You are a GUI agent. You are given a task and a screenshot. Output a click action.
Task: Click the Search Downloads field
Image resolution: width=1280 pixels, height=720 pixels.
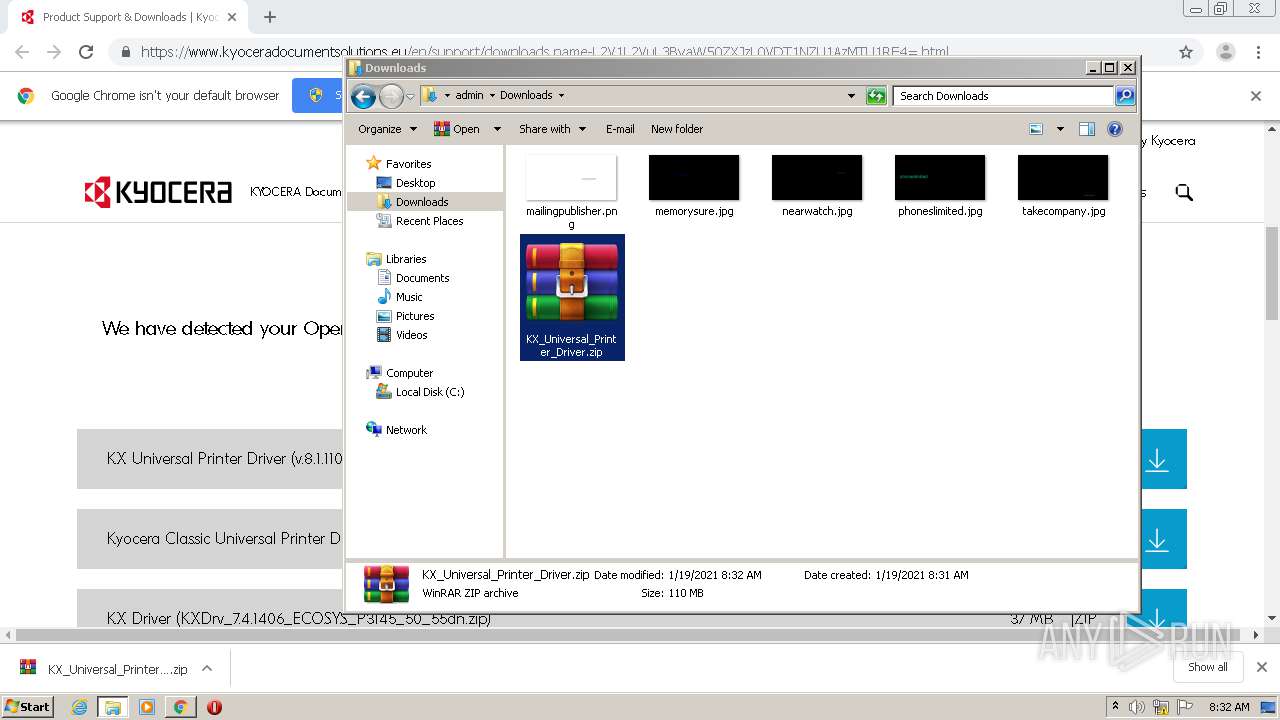(1003, 96)
